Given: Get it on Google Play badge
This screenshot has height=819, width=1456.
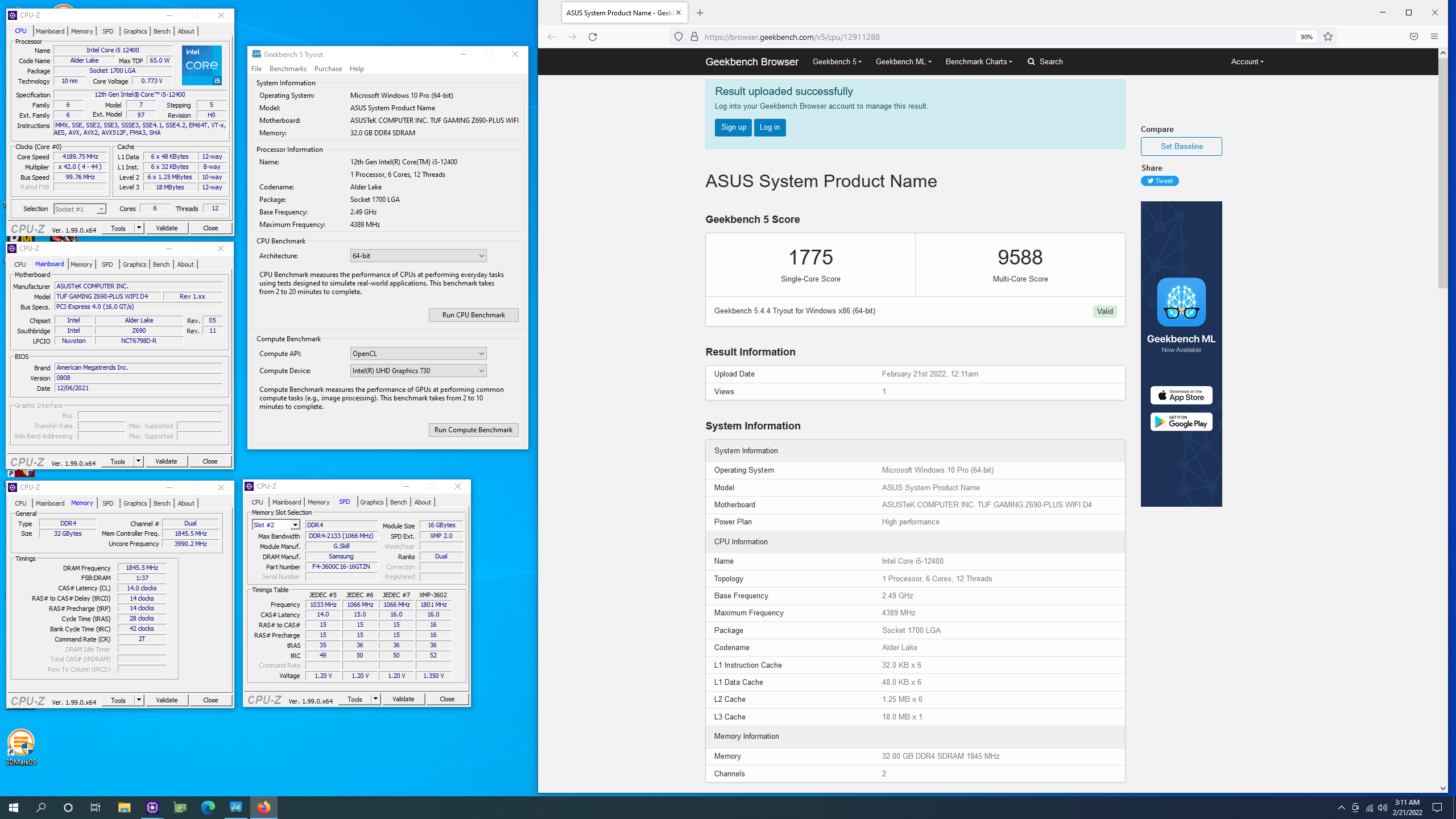Looking at the screenshot, I should coord(1181,422).
